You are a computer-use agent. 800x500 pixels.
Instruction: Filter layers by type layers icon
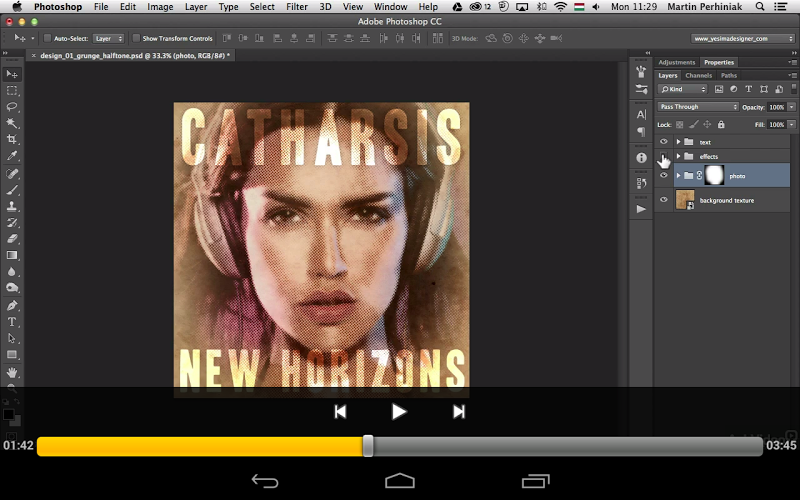point(748,90)
